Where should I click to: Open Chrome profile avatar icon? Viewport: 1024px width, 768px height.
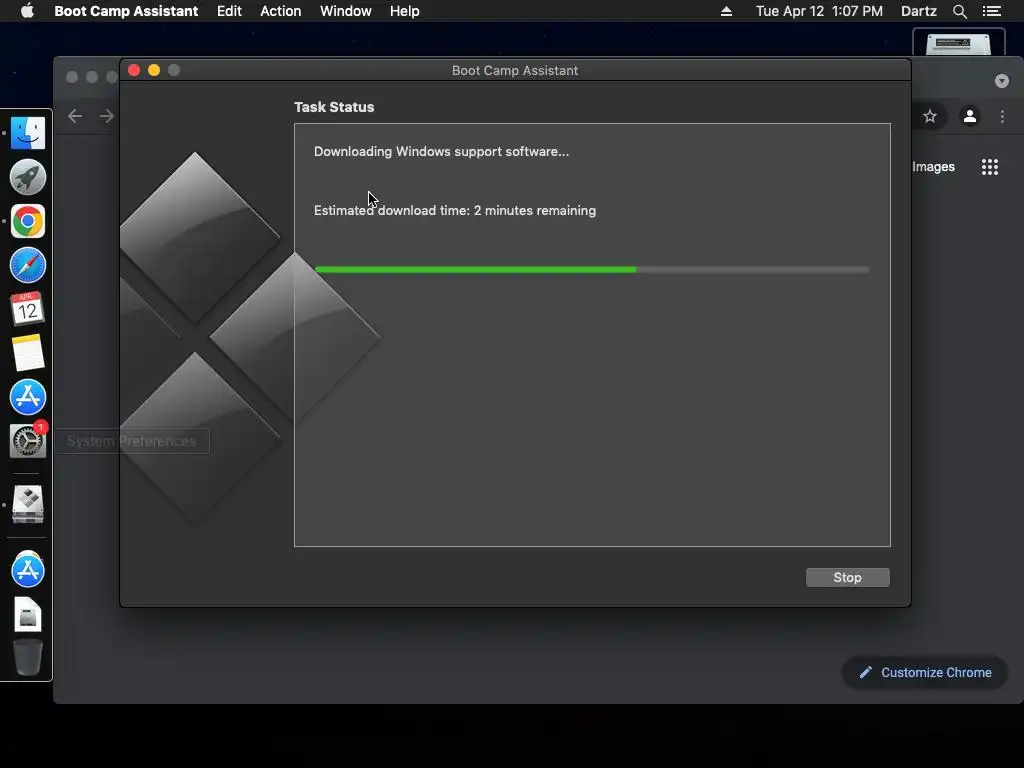pos(970,116)
